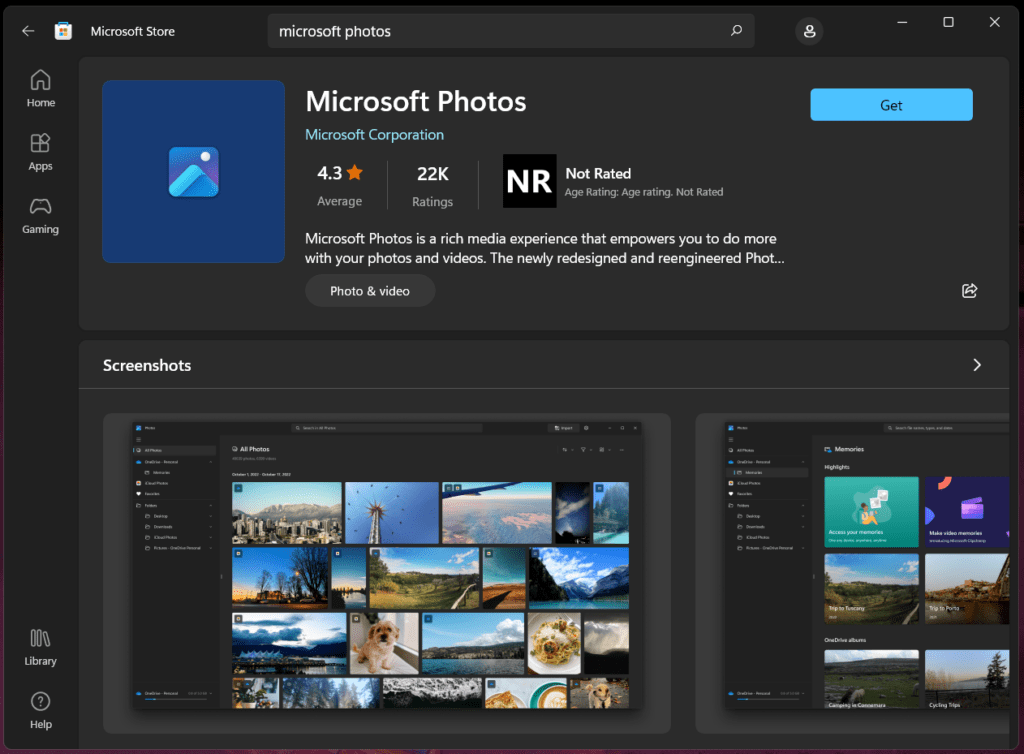1024x754 pixels.
Task: Click the Microsoft Photos title
Action: (x=416, y=102)
